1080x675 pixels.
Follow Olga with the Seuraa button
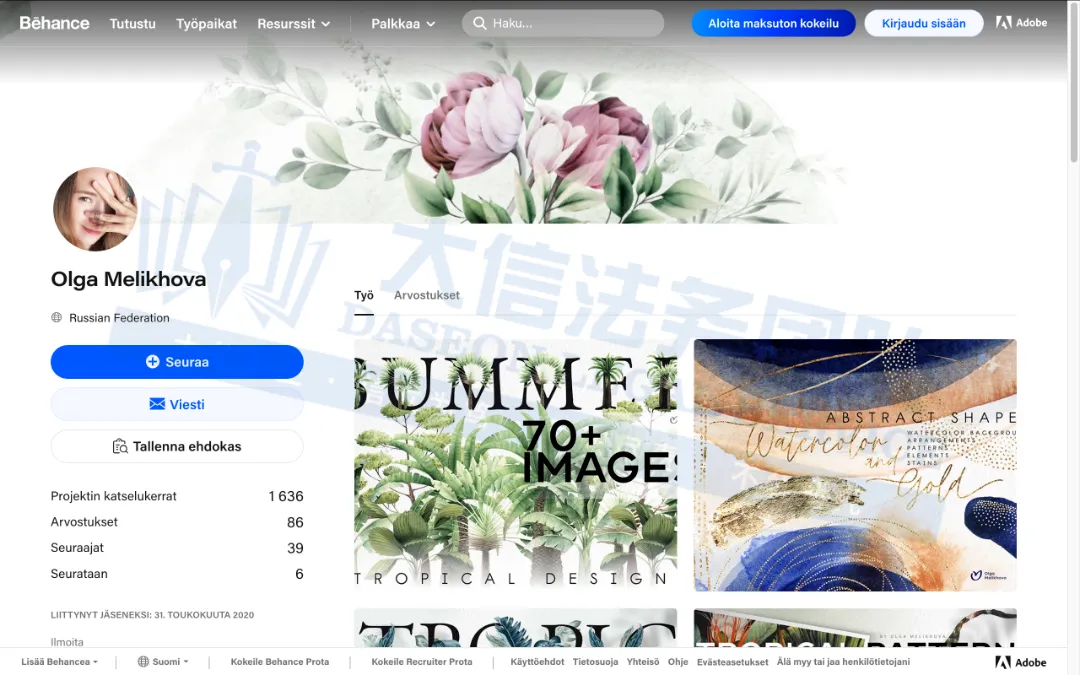[177, 362]
